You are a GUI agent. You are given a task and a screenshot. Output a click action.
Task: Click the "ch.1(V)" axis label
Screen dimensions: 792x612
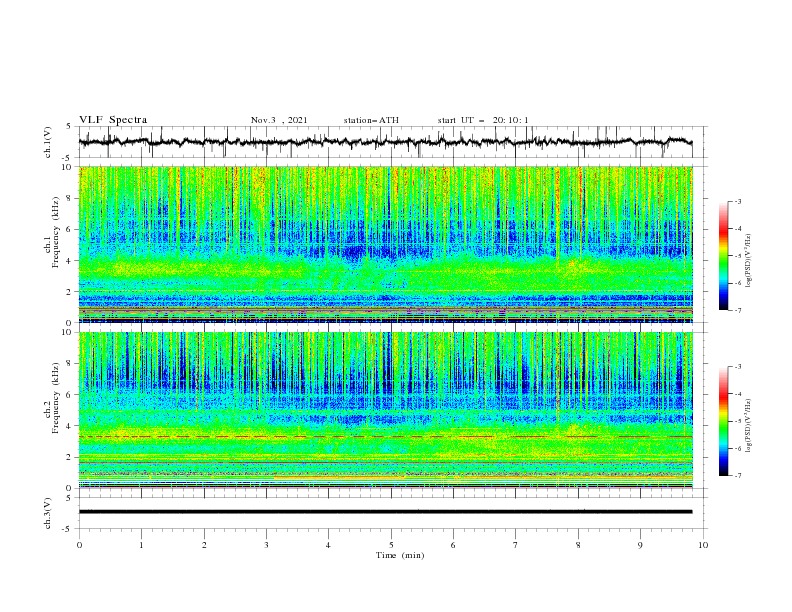pos(48,142)
